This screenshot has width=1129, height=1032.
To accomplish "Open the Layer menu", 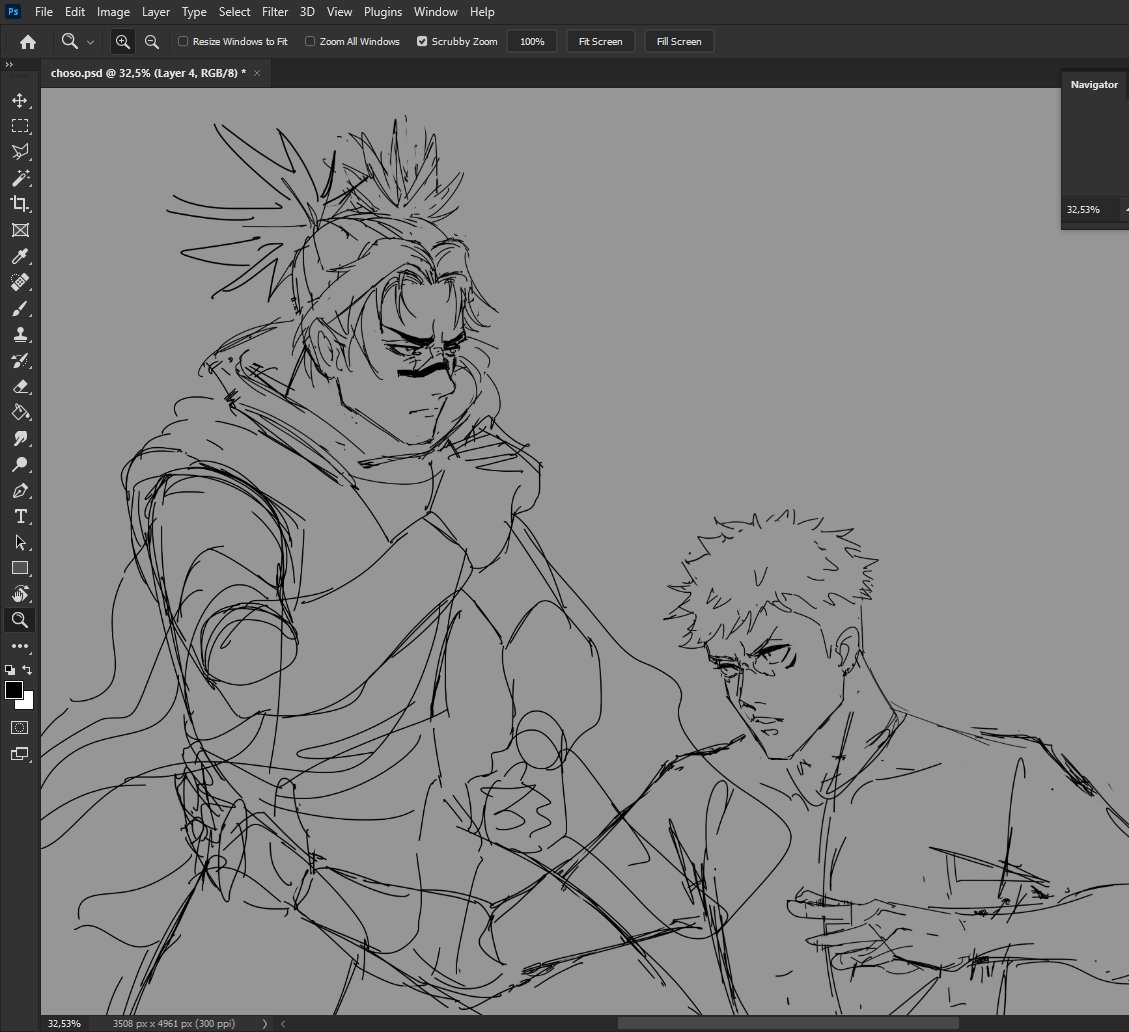I will 156,12.
